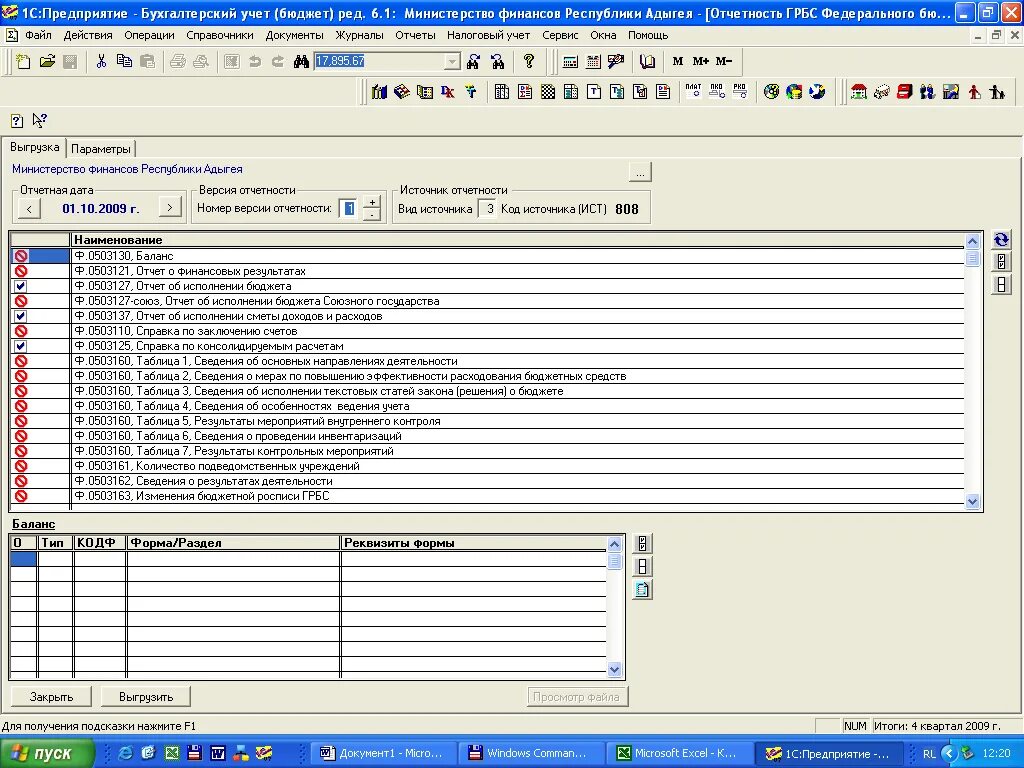The height and width of the screenshot is (768, 1024).
Task: Click the clipboard icon beside the Баланс table
Action: coord(643,590)
